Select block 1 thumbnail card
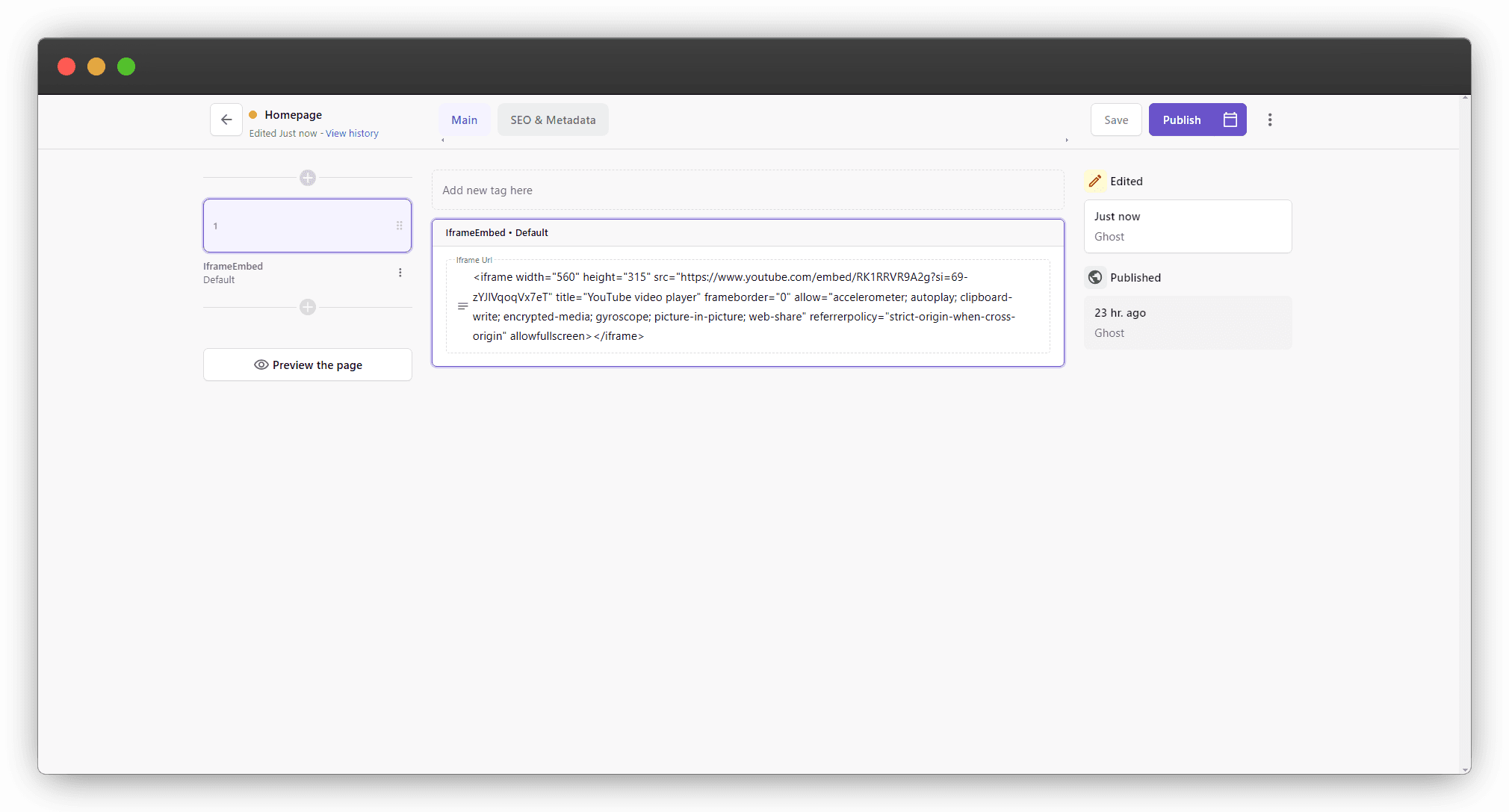This screenshot has height=812, width=1509. click(307, 226)
